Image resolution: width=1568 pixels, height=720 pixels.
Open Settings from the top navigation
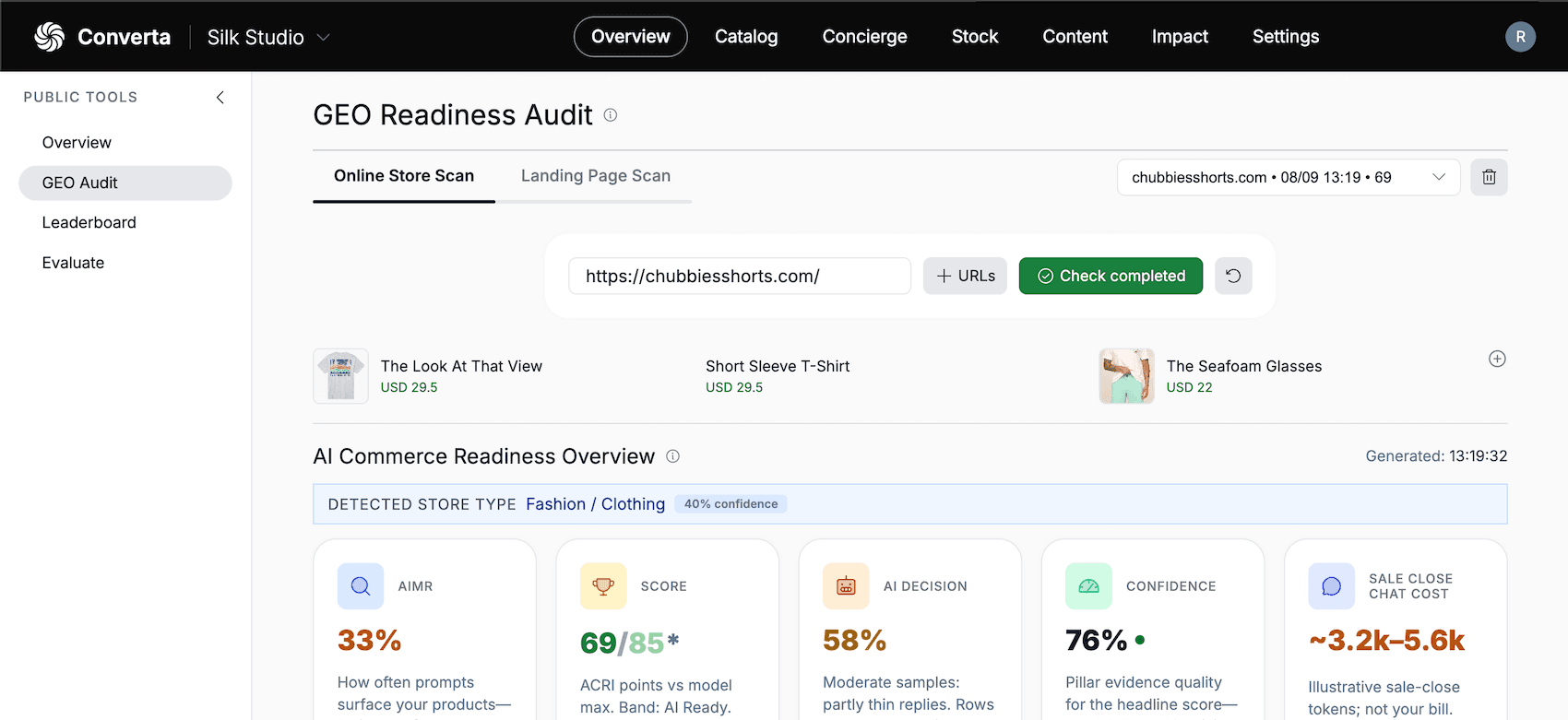pyautogui.click(x=1286, y=37)
